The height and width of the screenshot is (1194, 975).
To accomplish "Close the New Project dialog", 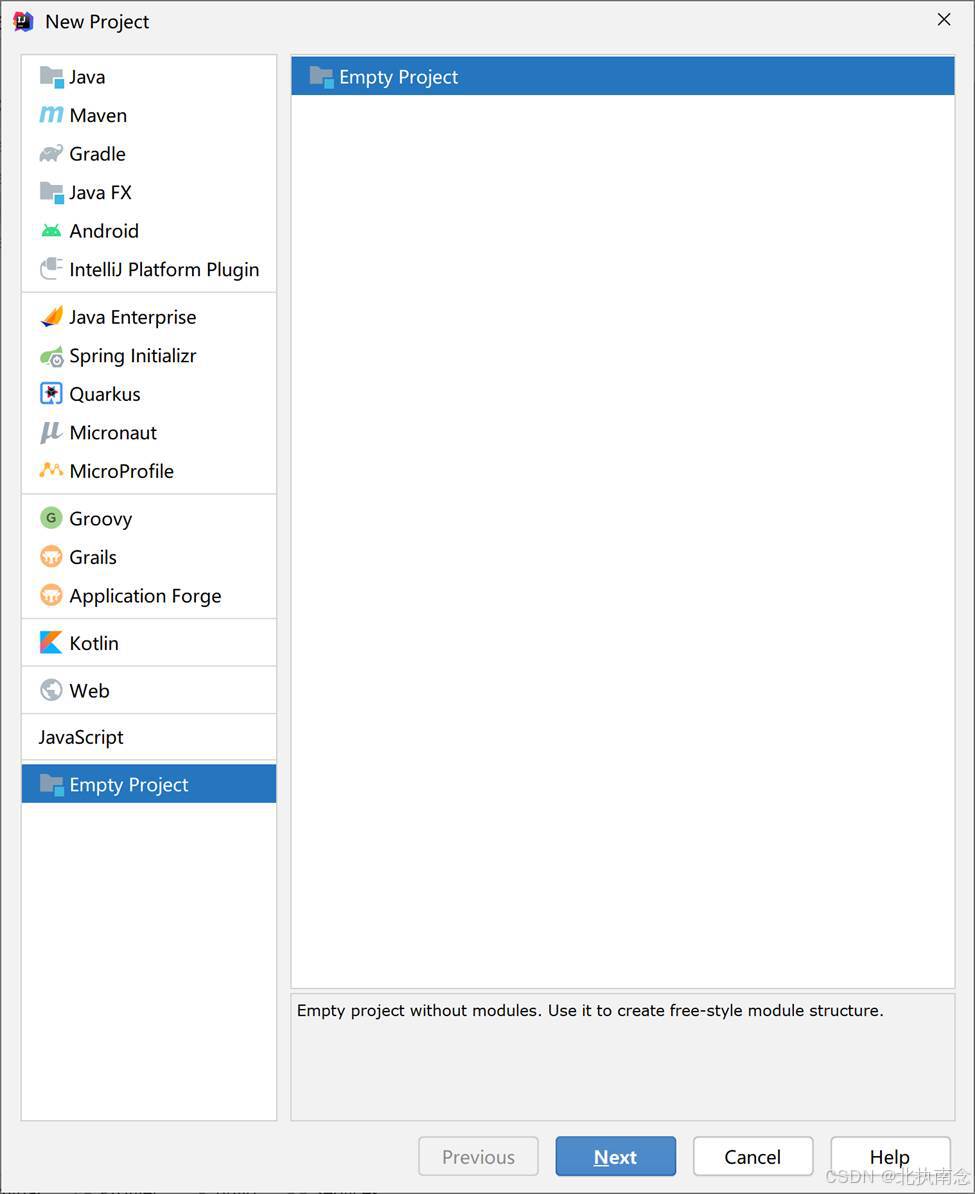I will pyautogui.click(x=944, y=20).
